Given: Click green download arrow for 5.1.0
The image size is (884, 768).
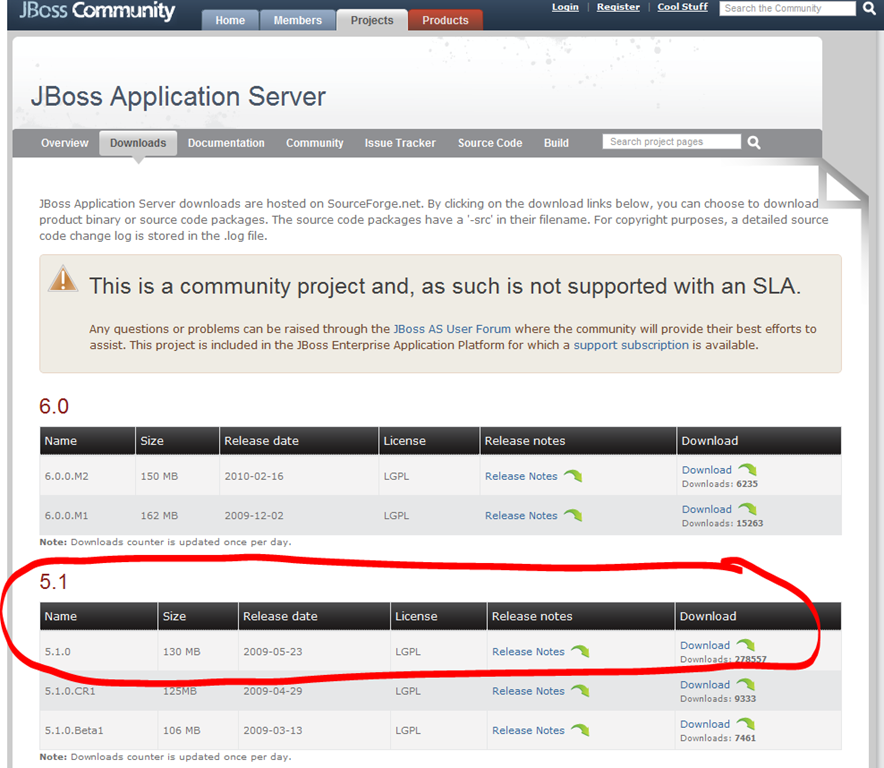Looking at the screenshot, I should [x=746, y=645].
